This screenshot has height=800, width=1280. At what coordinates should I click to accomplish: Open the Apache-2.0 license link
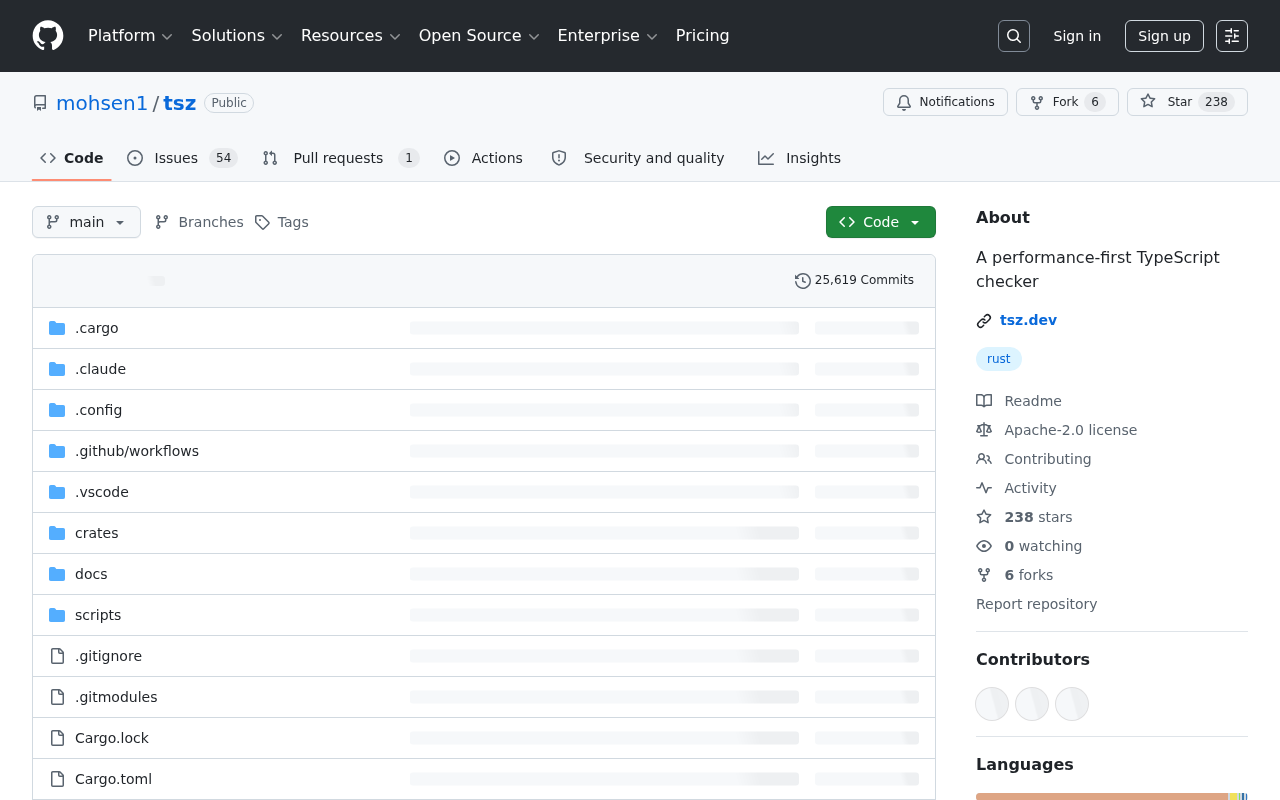tap(1071, 430)
